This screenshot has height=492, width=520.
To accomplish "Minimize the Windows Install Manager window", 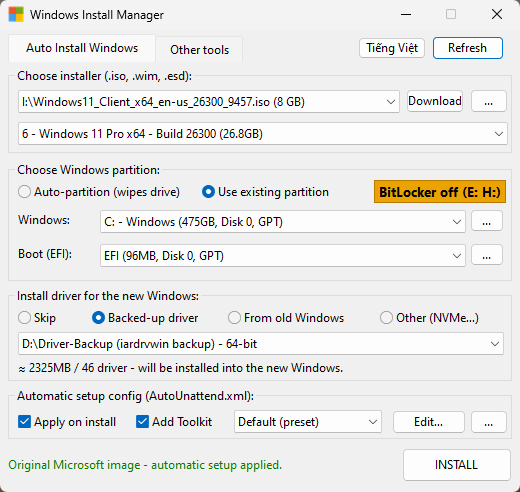I will click(x=406, y=14).
